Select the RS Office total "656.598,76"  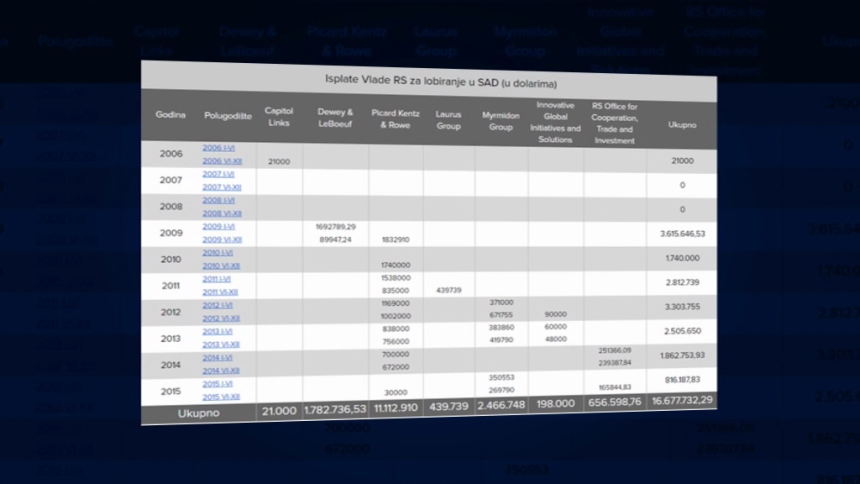(x=614, y=403)
